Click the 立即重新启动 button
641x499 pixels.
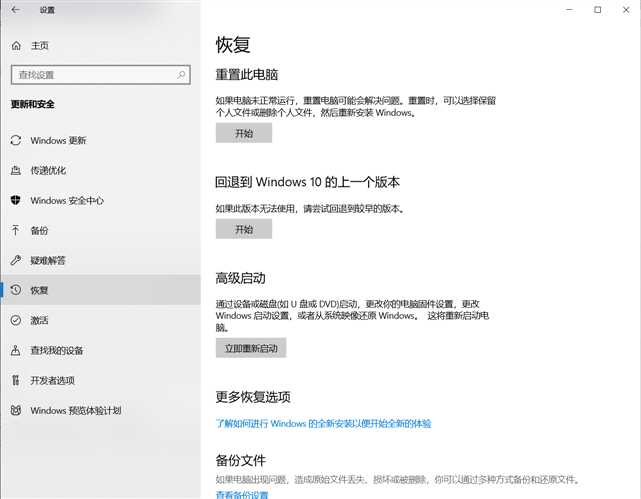(251, 348)
